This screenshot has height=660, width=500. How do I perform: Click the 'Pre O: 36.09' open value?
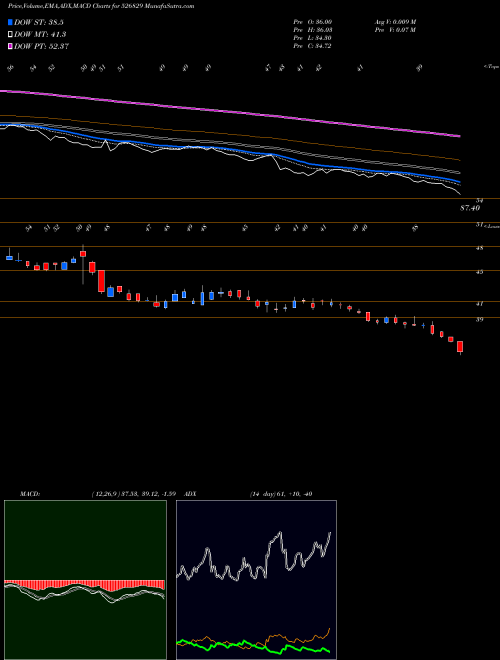[313, 22]
